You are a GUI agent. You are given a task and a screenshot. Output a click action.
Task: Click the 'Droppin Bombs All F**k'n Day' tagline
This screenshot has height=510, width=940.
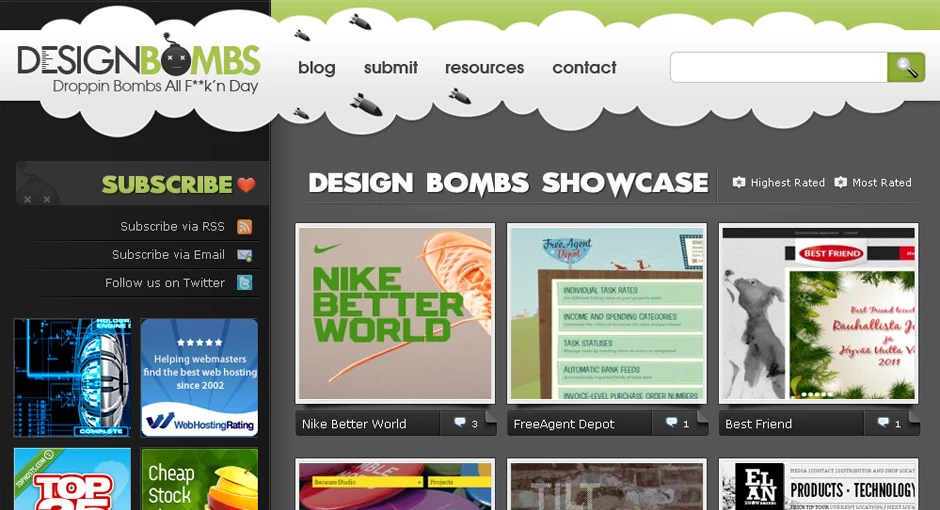point(155,86)
